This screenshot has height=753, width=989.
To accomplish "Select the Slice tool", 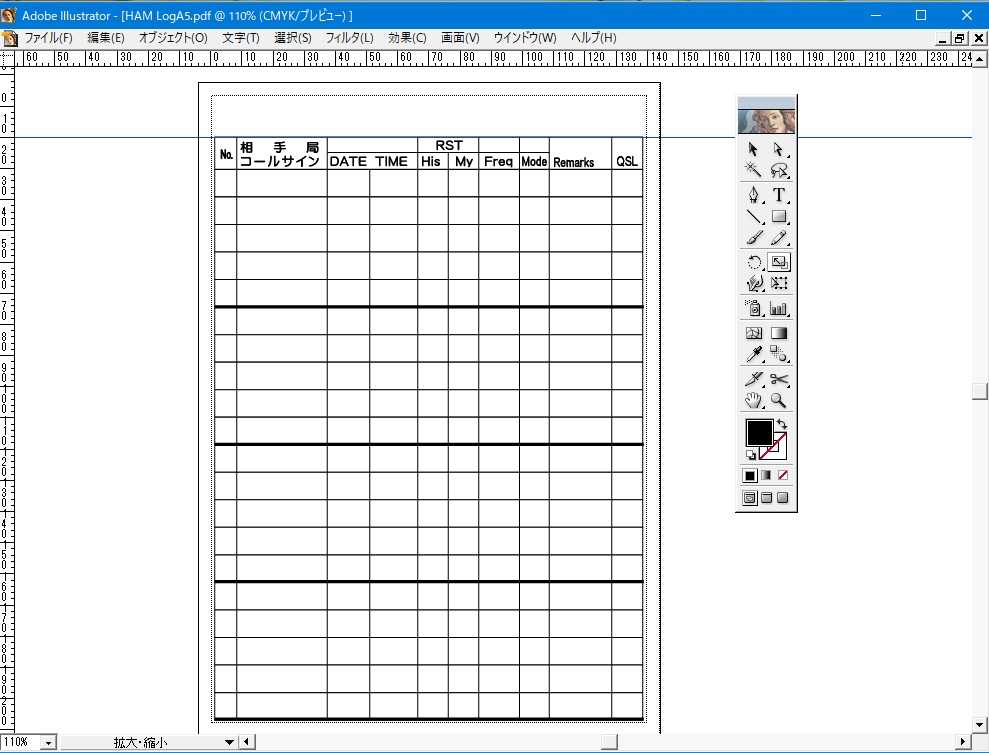I will (753, 379).
